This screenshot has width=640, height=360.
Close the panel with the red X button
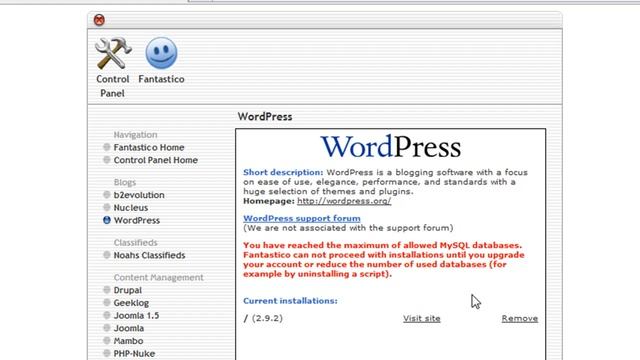[99, 20]
